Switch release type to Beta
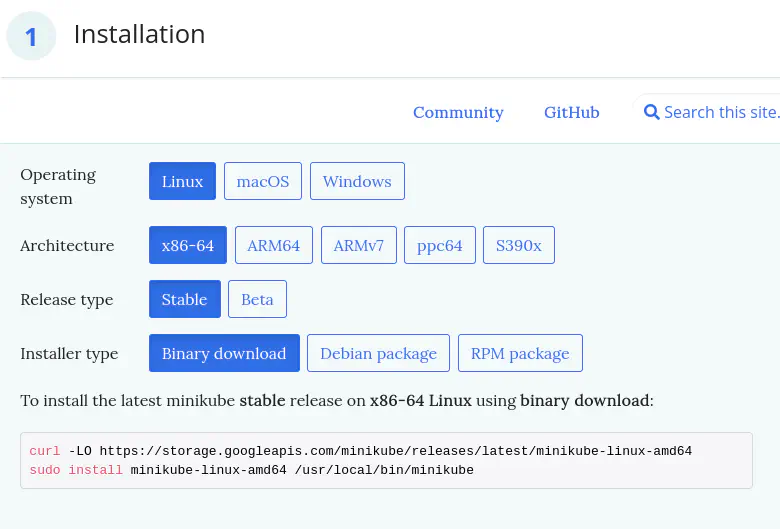 point(257,299)
